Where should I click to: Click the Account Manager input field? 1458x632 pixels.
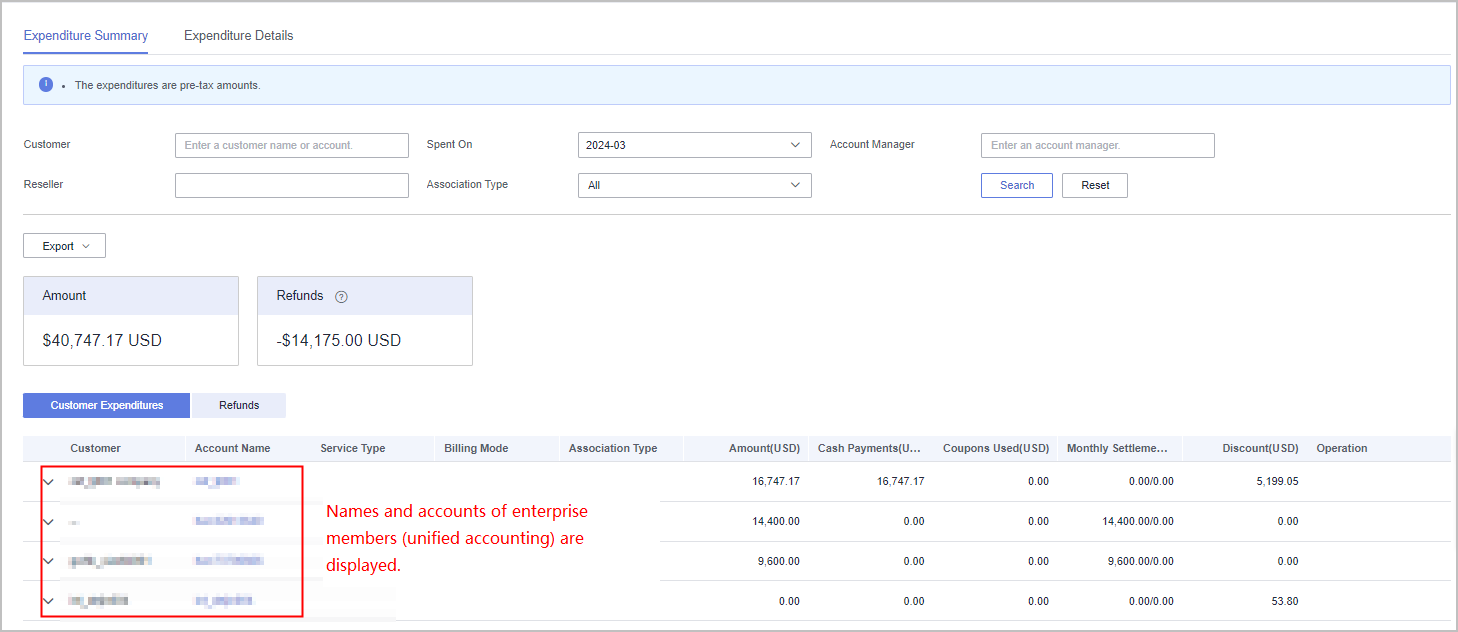(1097, 145)
